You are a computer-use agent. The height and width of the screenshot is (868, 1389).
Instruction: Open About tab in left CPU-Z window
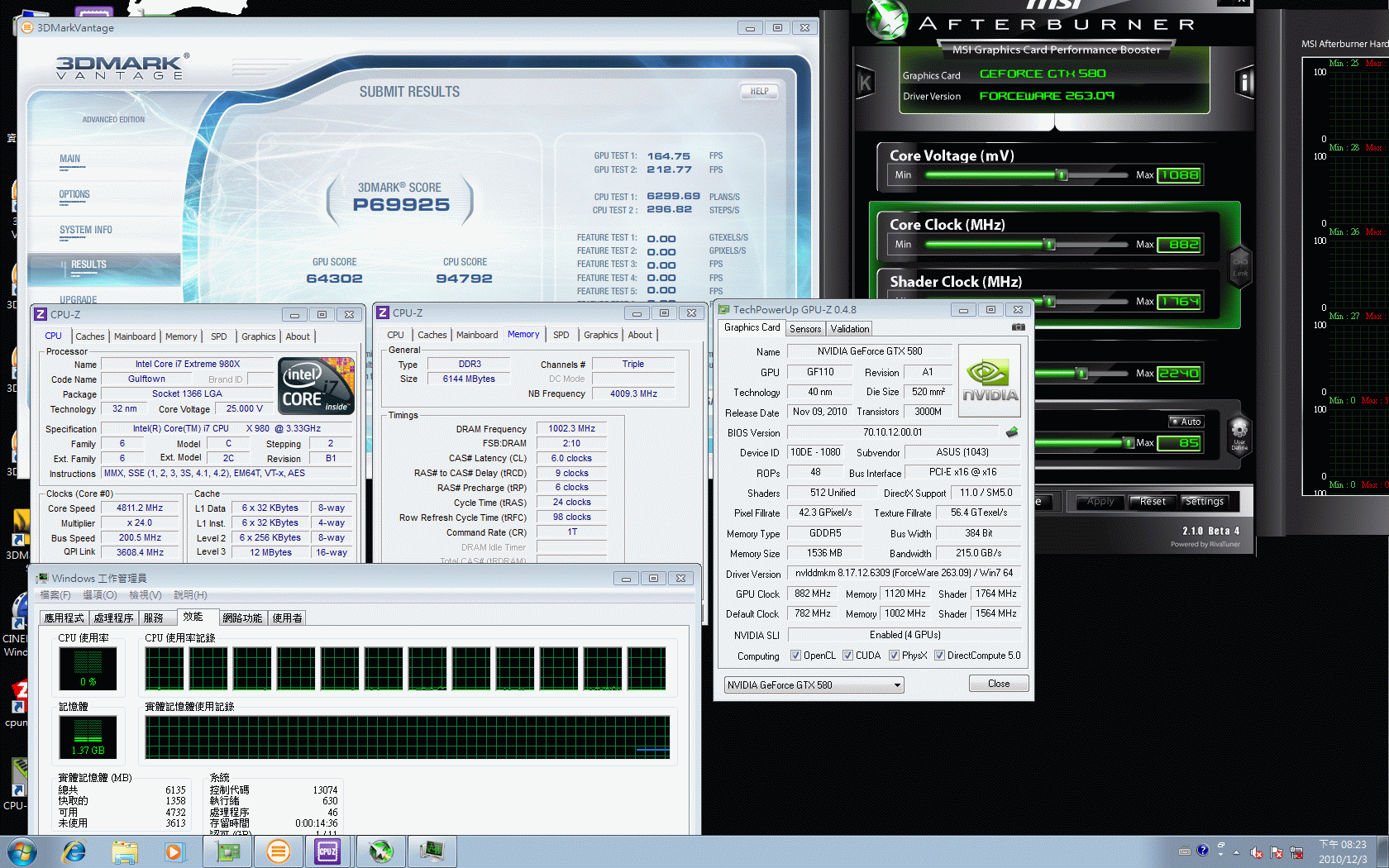pyautogui.click(x=298, y=336)
